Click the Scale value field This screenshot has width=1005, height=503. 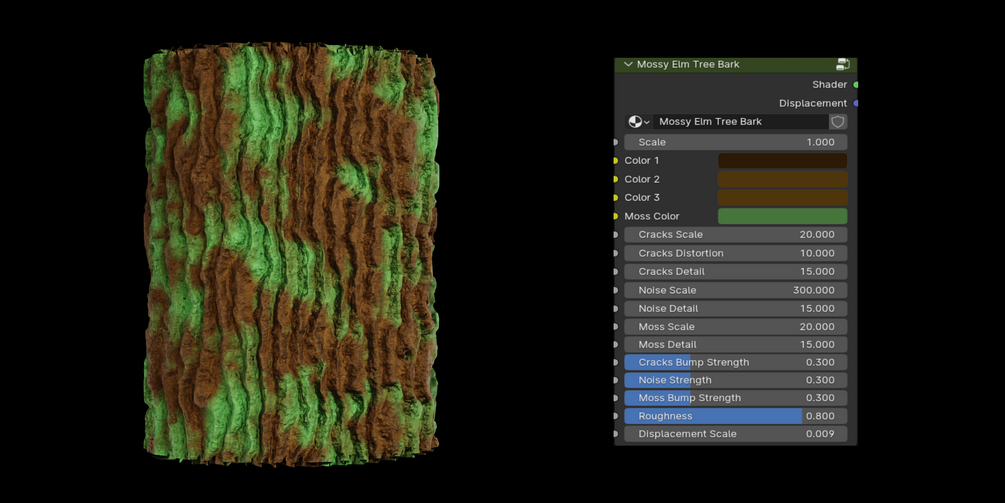(x=736, y=142)
